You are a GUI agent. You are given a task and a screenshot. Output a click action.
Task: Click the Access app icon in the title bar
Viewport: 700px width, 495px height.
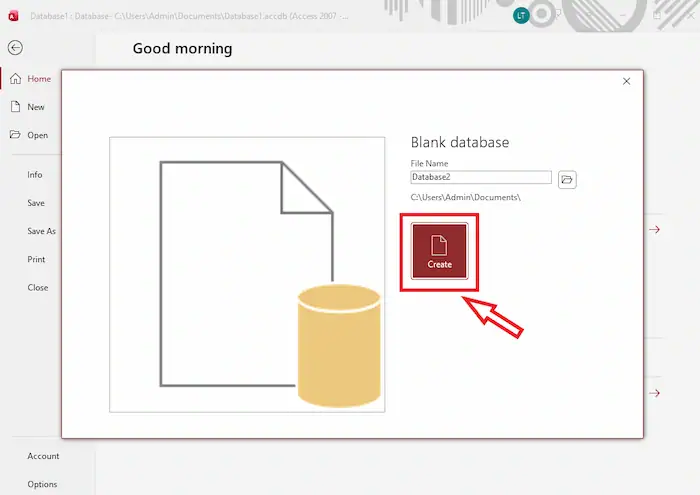point(12,16)
